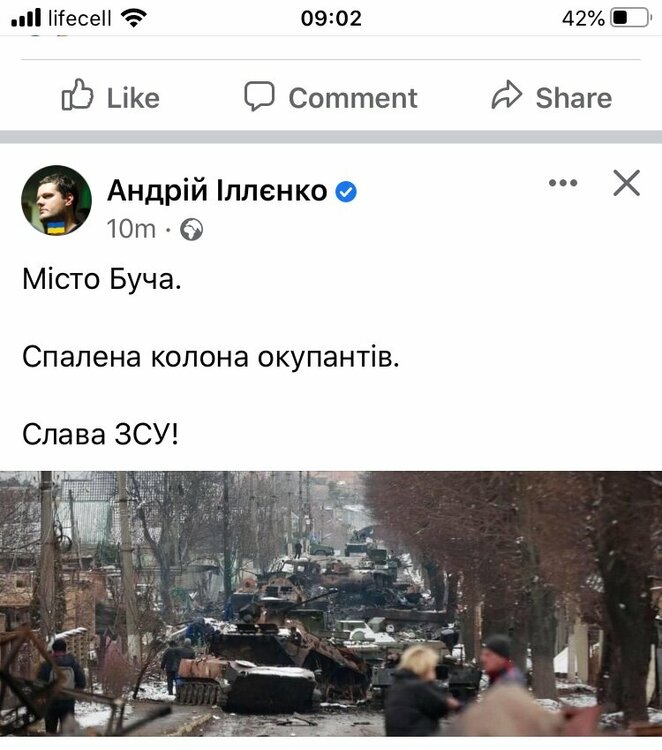Tap the globe public-audience icon

click(x=191, y=230)
